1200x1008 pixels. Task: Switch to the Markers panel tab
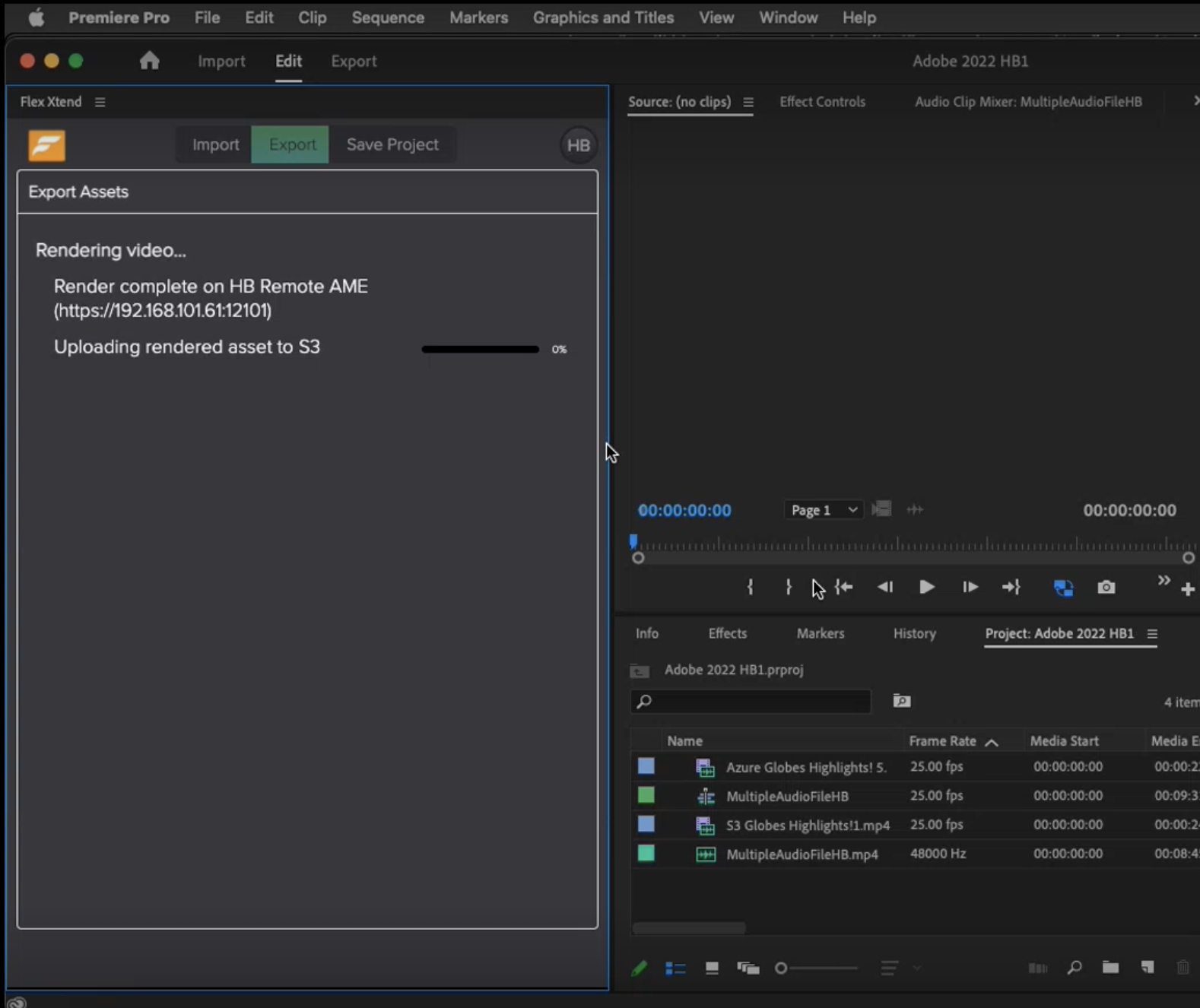tap(821, 633)
